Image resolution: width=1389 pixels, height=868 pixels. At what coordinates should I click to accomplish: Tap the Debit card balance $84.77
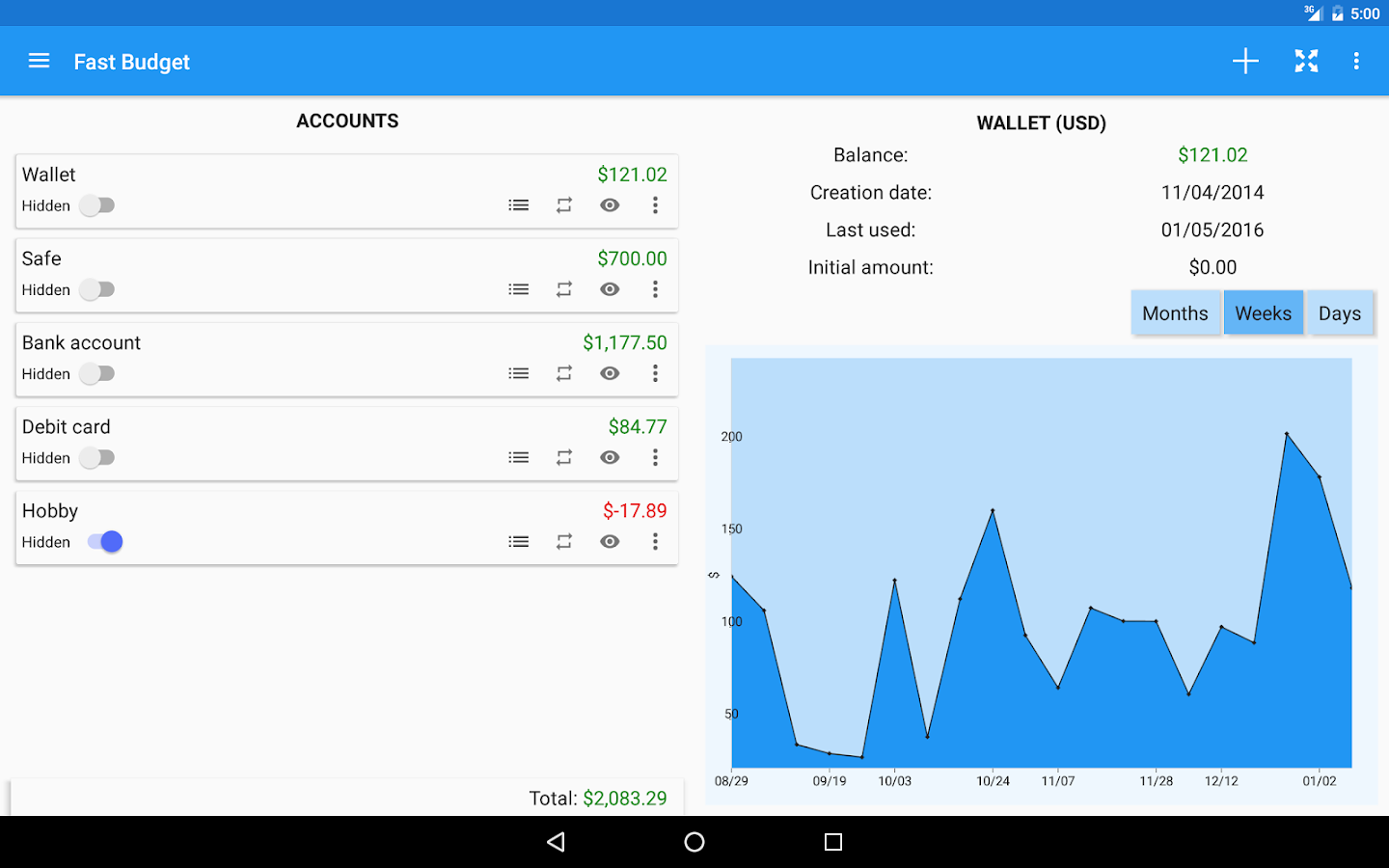(x=638, y=426)
